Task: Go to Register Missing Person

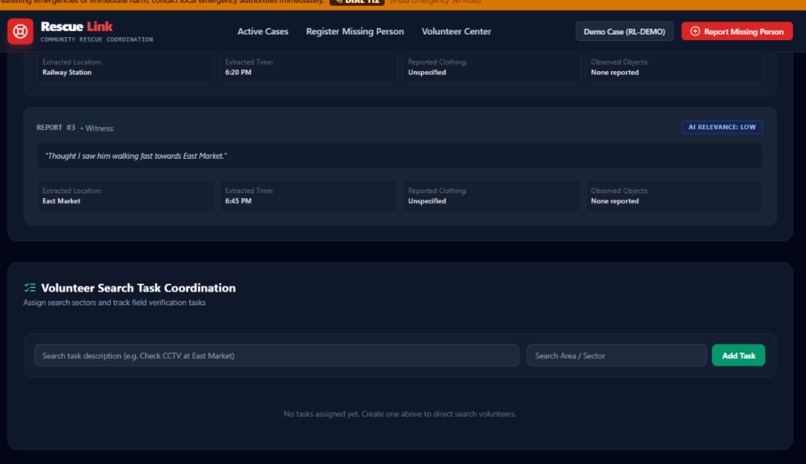Action: click(355, 31)
